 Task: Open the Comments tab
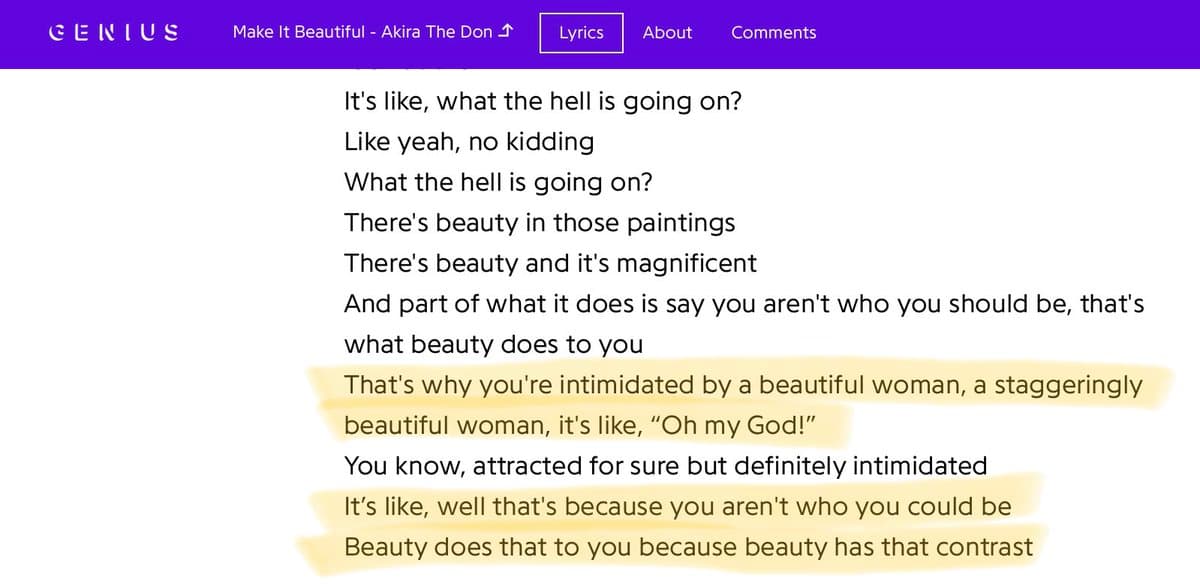[773, 32]
